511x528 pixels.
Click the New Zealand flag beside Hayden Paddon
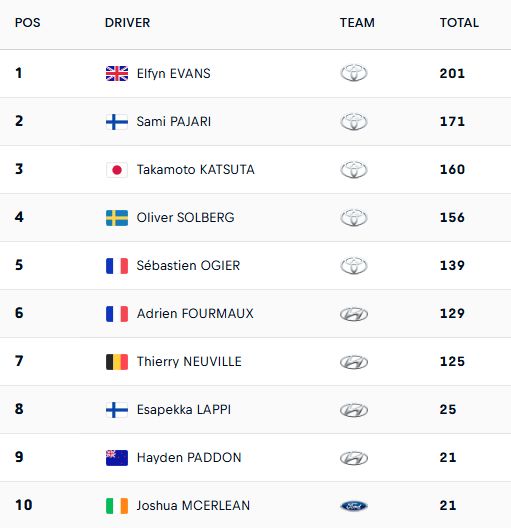tap(117, 458)
